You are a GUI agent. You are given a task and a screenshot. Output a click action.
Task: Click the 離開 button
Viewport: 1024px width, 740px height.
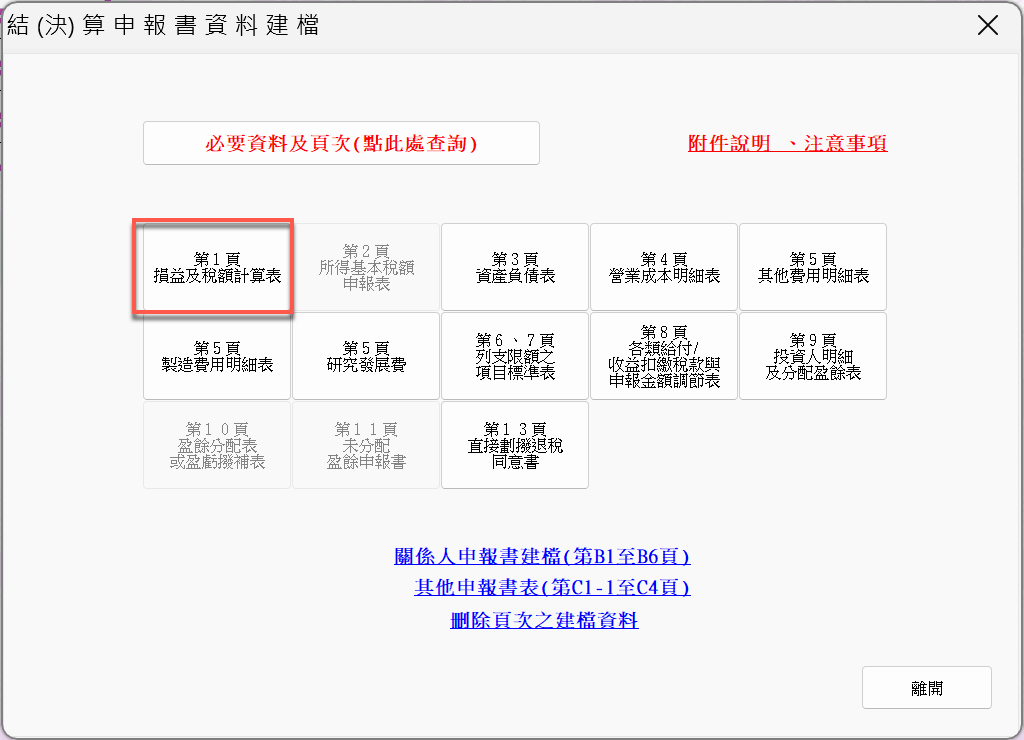point(926,688)
